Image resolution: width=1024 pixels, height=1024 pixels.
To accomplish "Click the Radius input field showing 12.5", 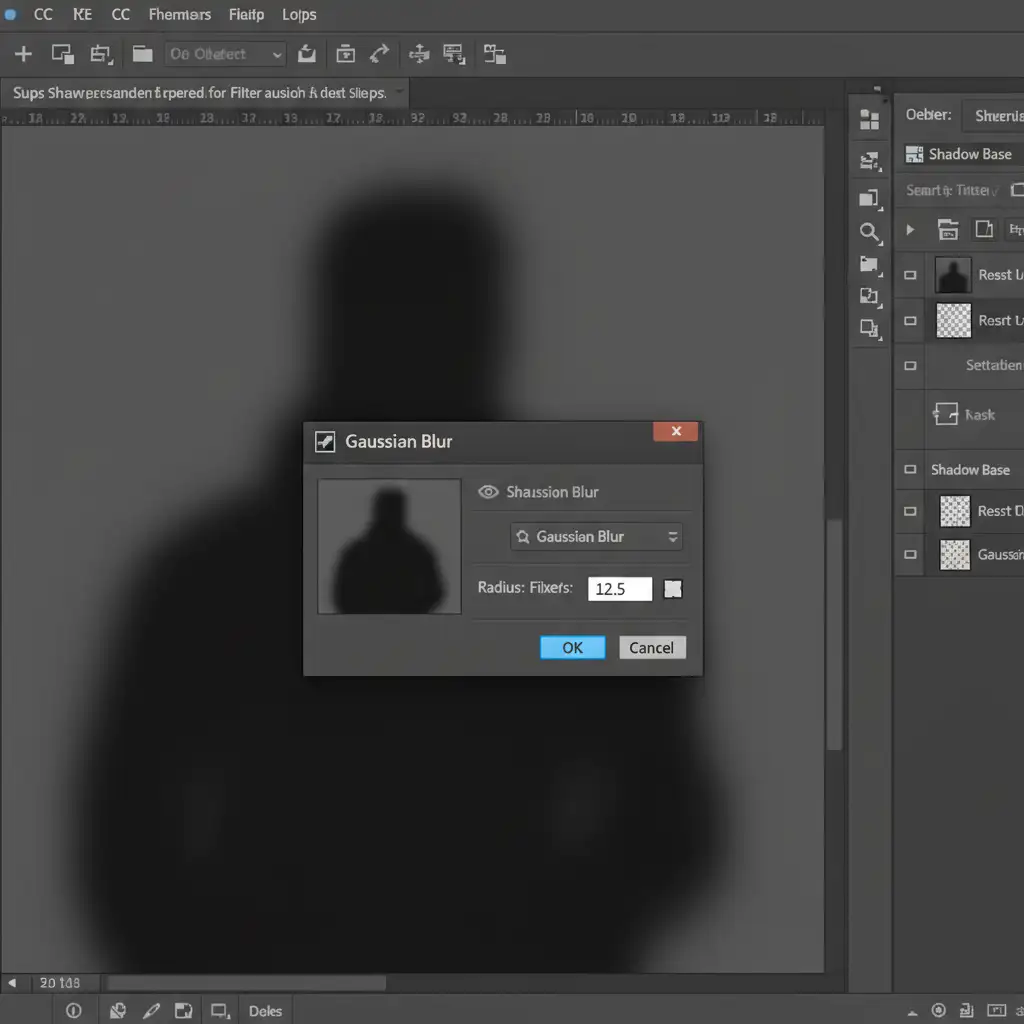I will tap(619, 589).
